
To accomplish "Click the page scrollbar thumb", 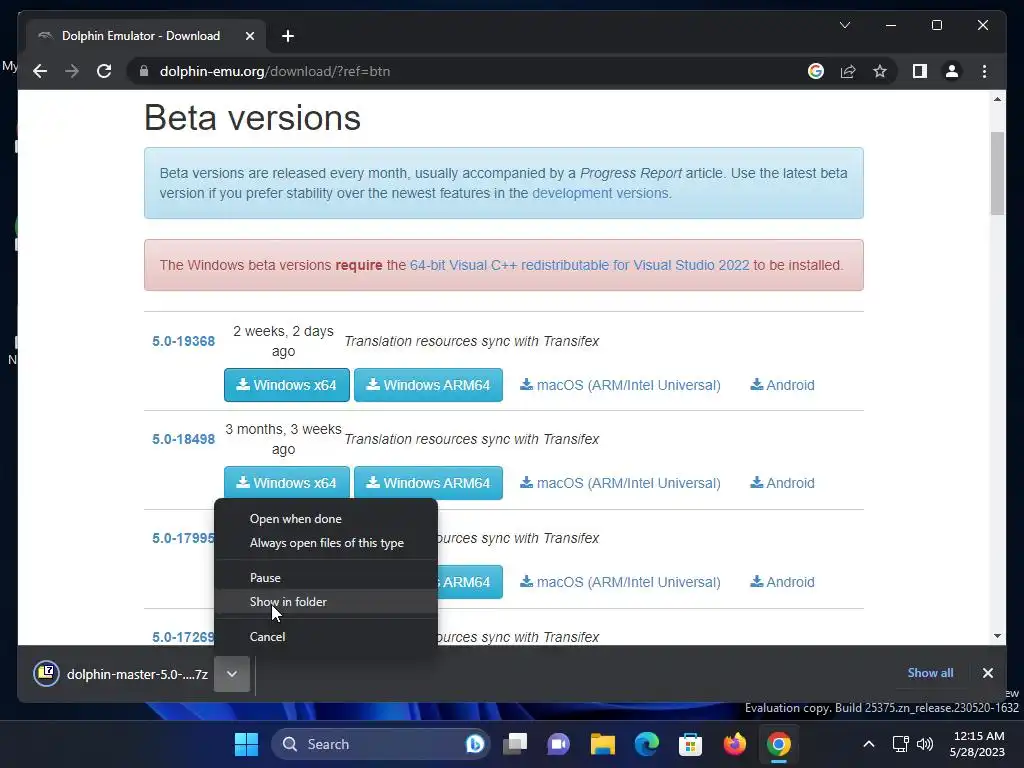I will click(997, 173).
